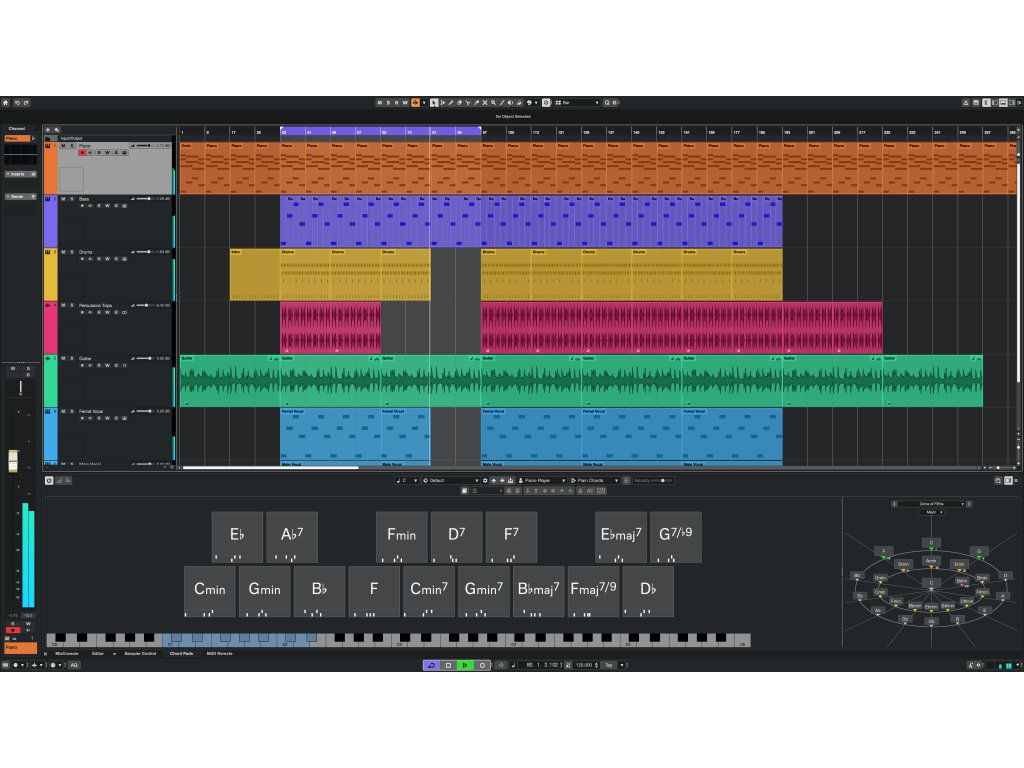This screenshot has width=1024, height=768.
Task: Switch to the MixConsole tab
Action: click(67, 653)
